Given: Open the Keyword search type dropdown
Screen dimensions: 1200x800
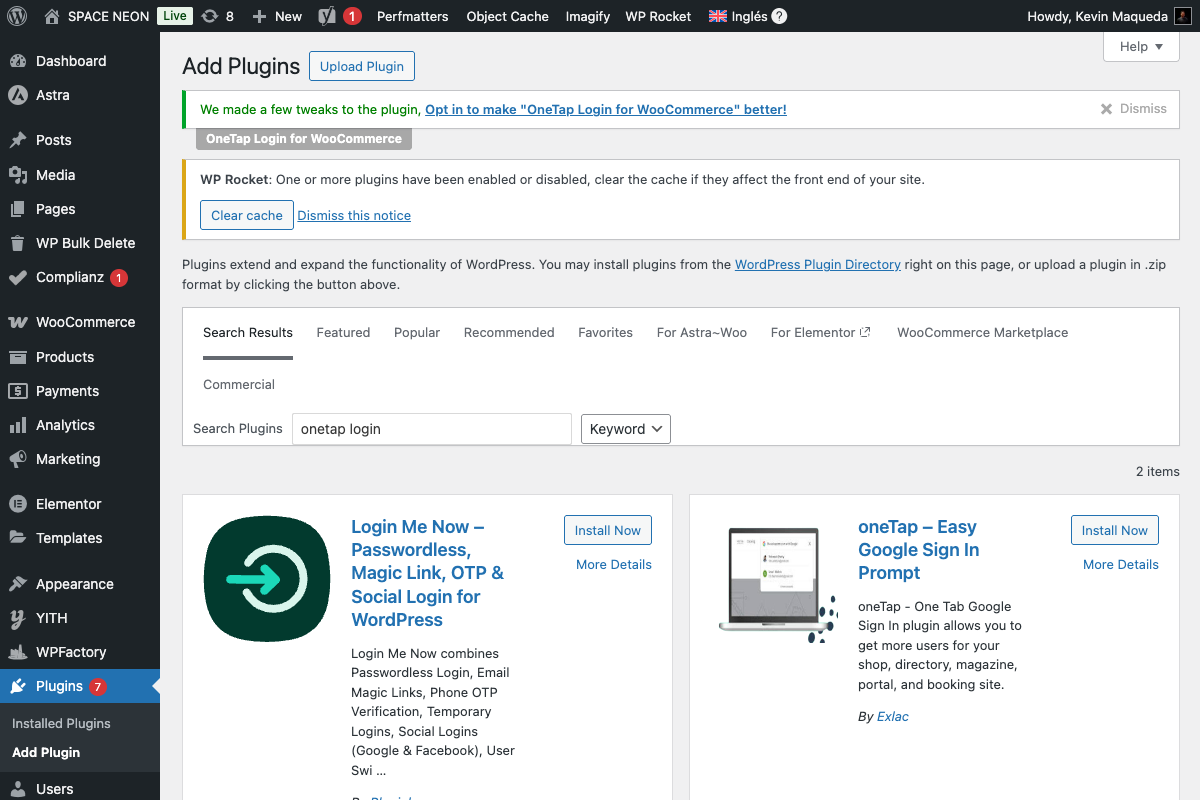Looking at the screenshot, I should point(625,428).
